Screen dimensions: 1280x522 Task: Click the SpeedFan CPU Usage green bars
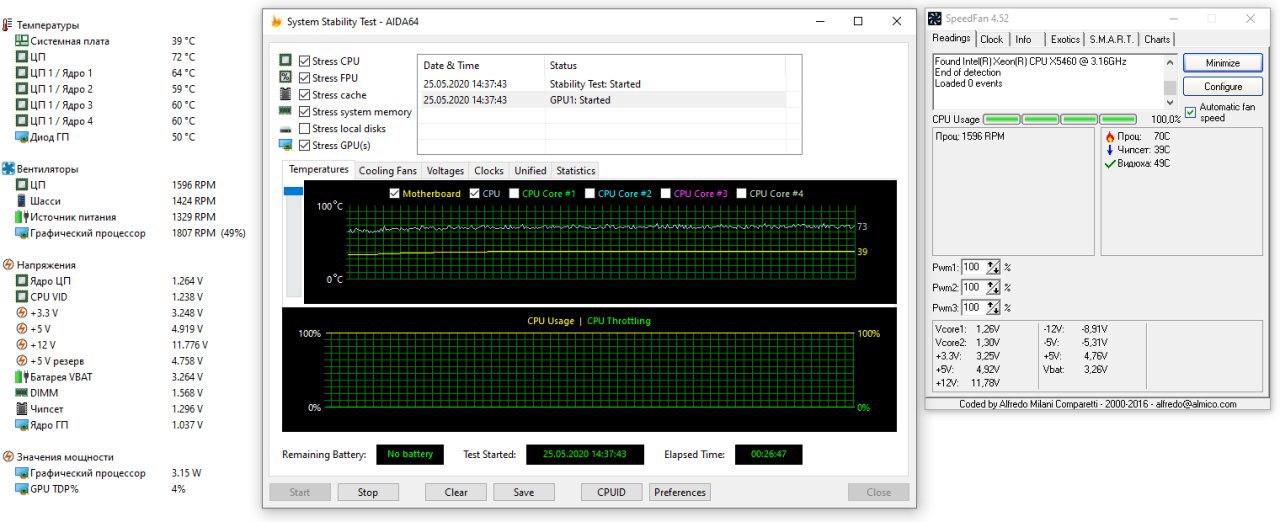click(x=1060, y=119)
